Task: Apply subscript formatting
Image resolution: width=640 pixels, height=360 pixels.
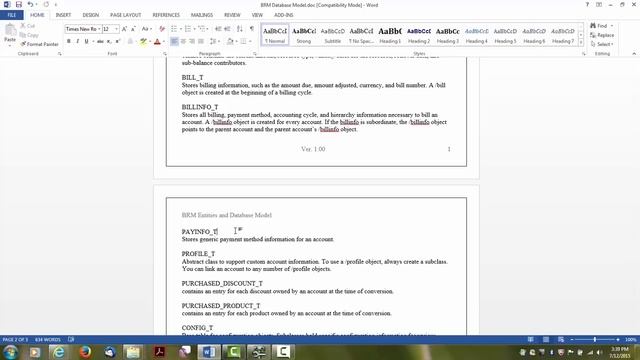Action: tap(109, 41)
